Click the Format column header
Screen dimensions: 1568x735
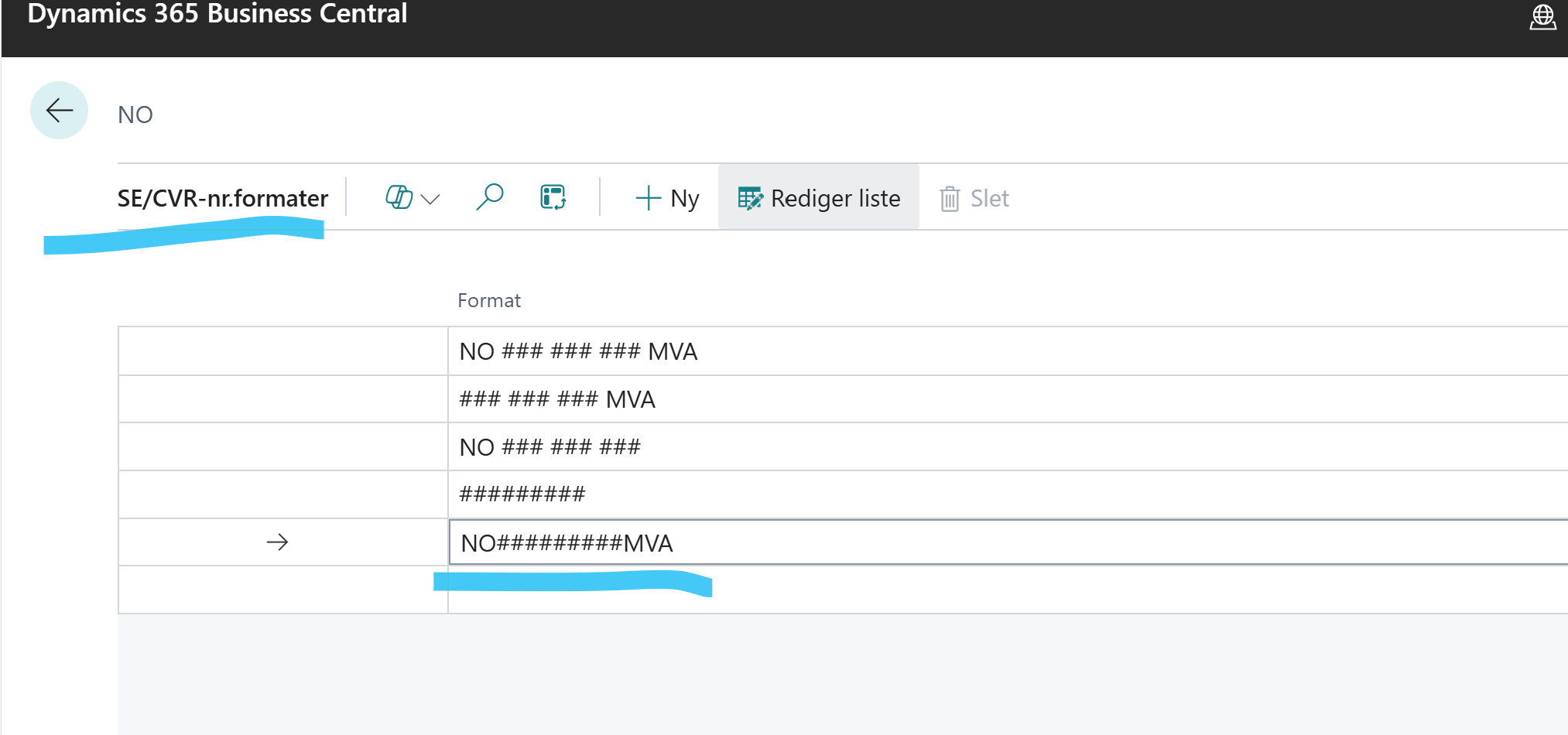489,301
